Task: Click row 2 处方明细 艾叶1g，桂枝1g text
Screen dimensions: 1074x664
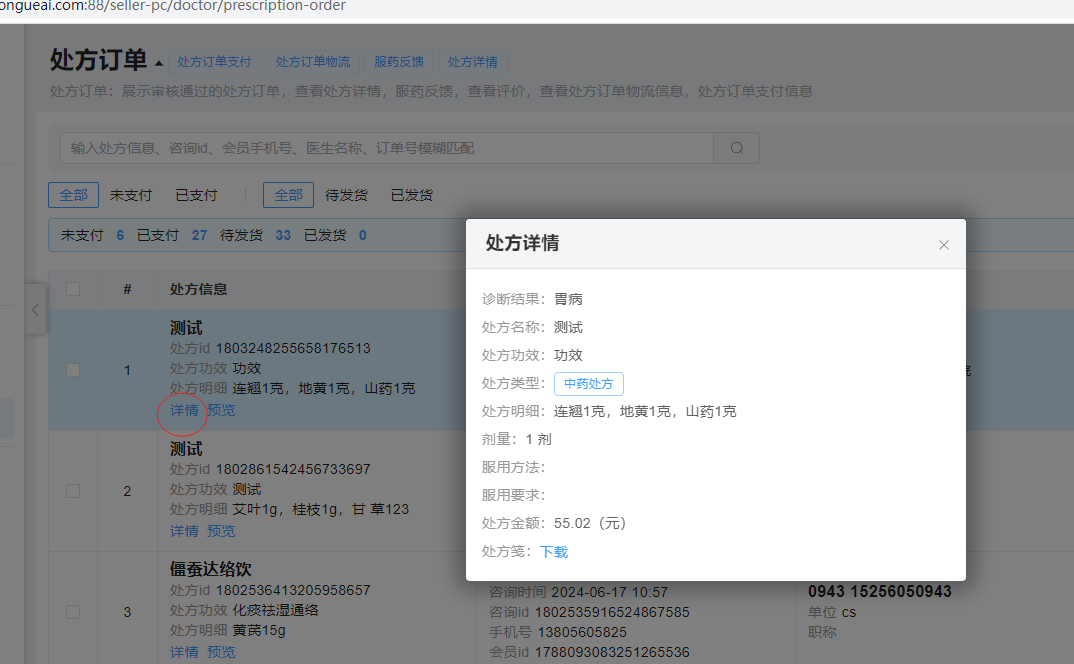Action: pos(321,509)
